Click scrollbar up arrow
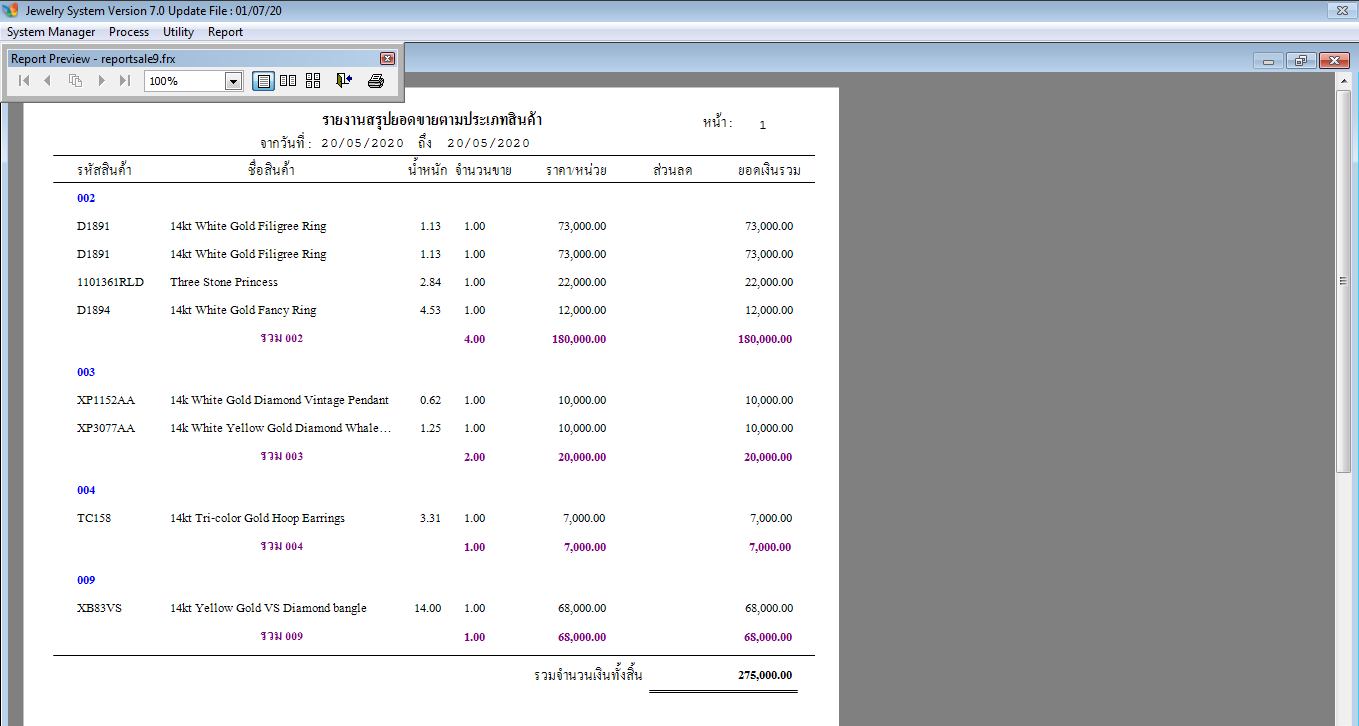Viewport: 1359px width, 726px height. coord(1344,81)
